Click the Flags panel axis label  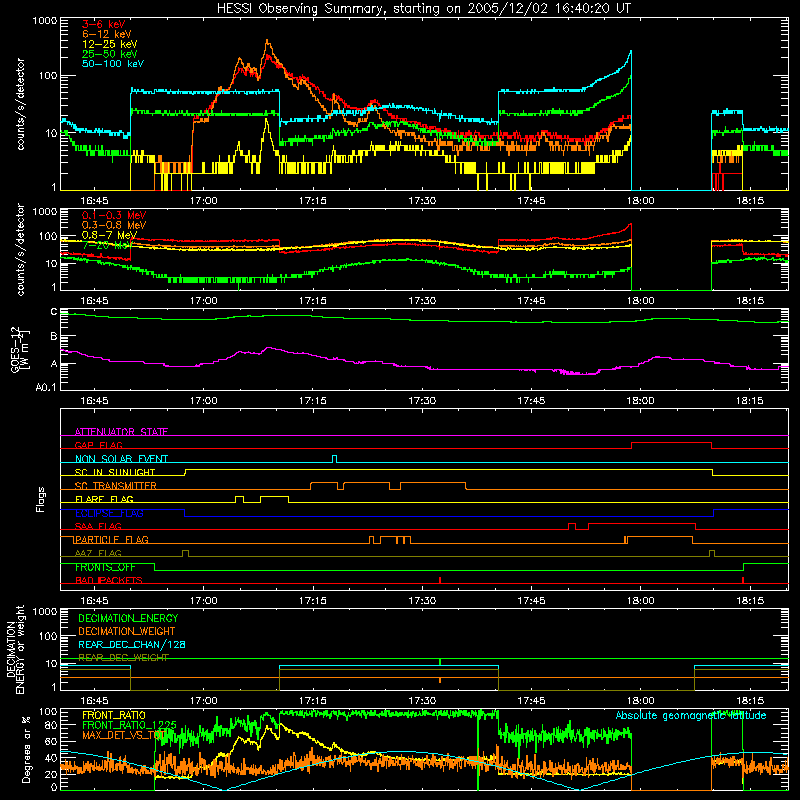[41, 499]
